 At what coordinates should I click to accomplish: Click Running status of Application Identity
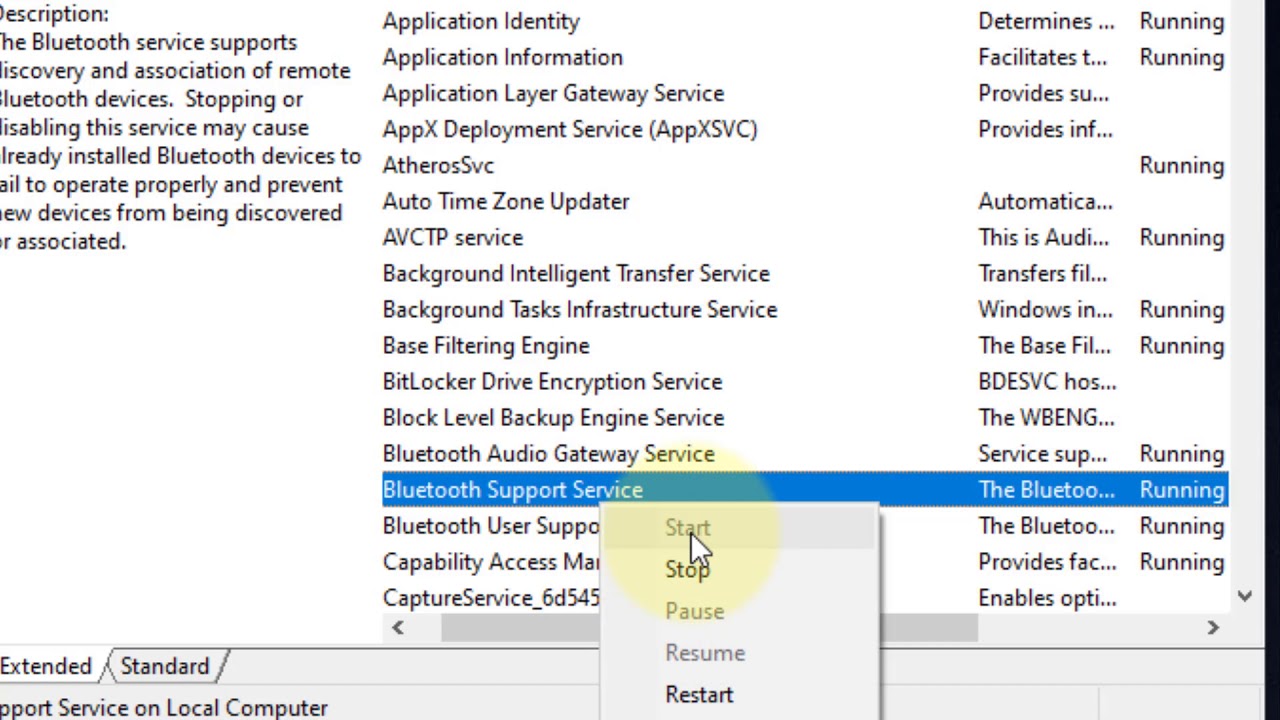pos(1182,21)
